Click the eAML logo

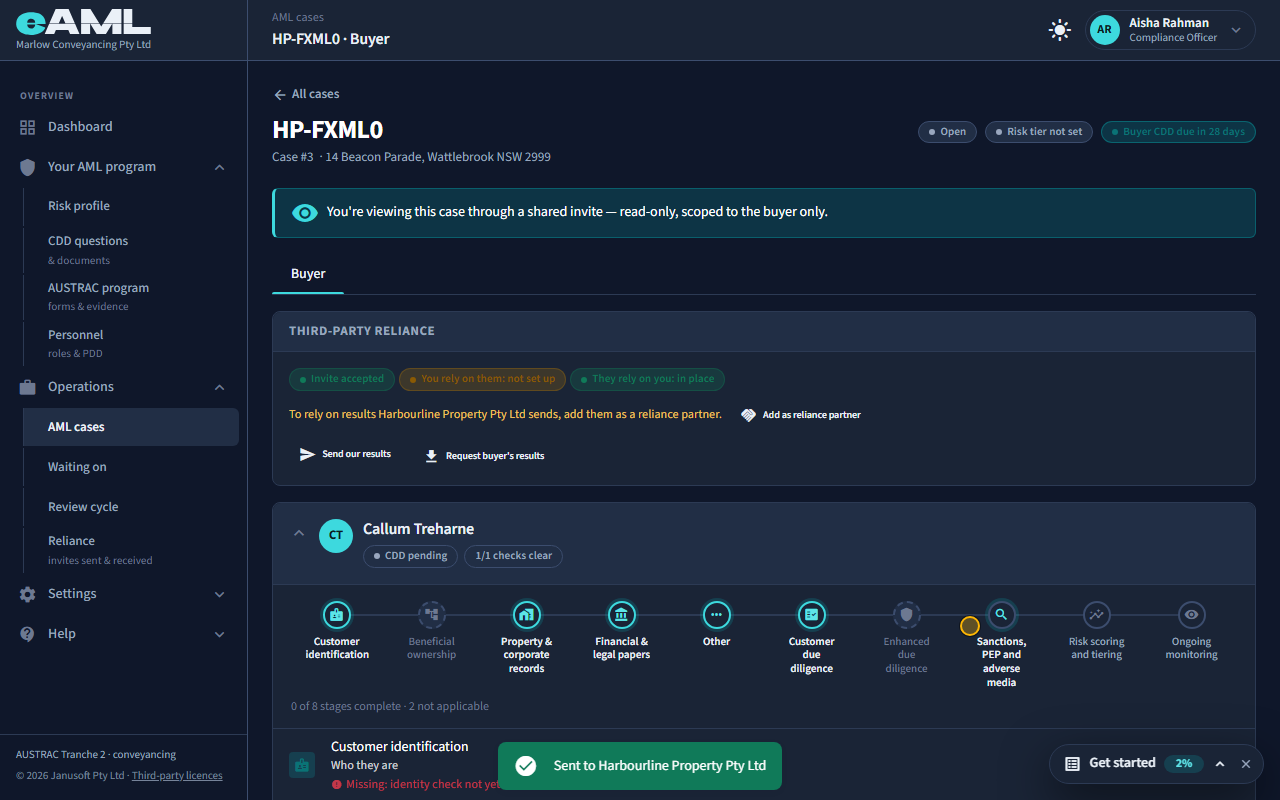click(x=83, y=24)
